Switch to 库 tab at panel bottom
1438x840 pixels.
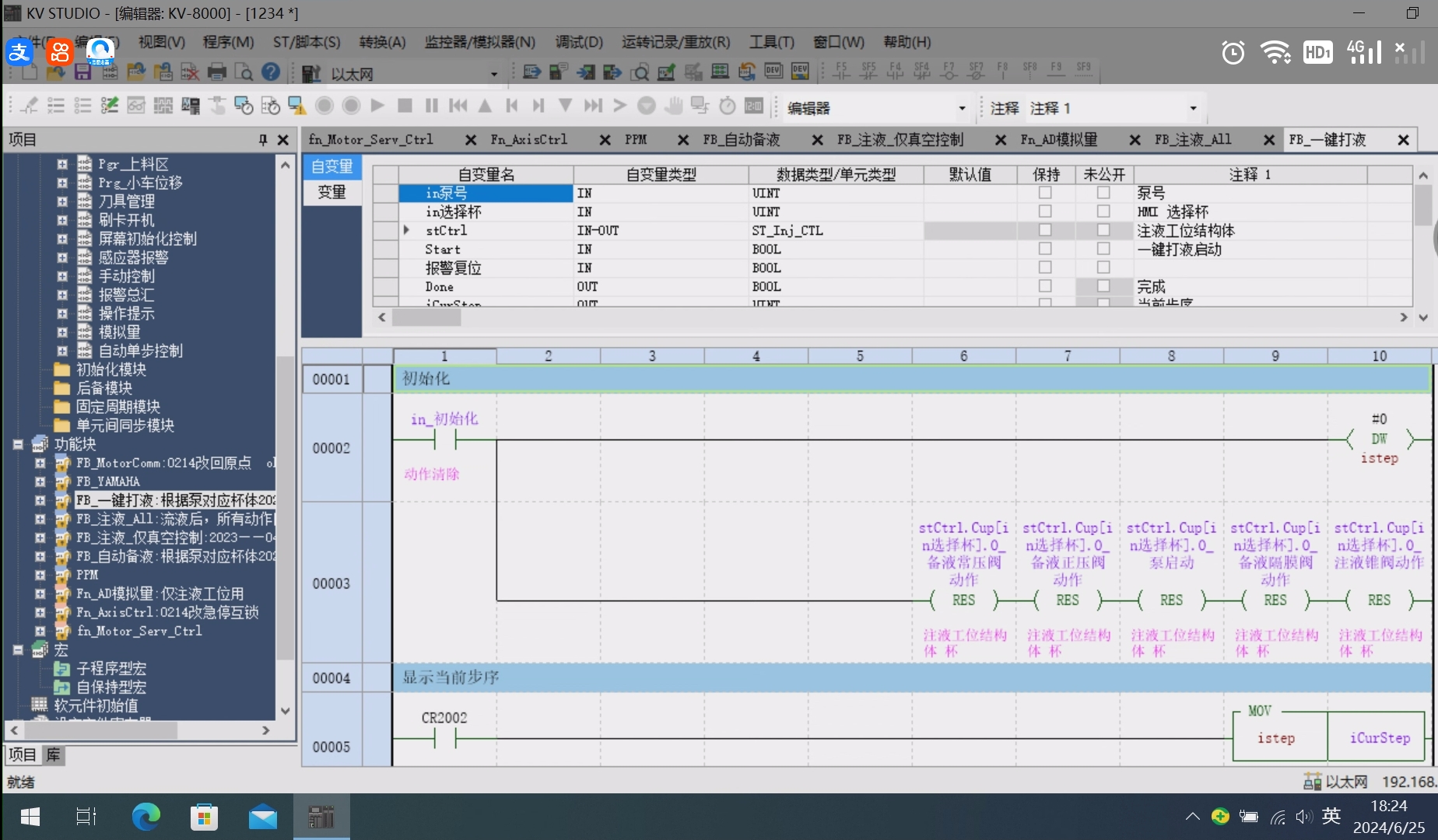53,754
